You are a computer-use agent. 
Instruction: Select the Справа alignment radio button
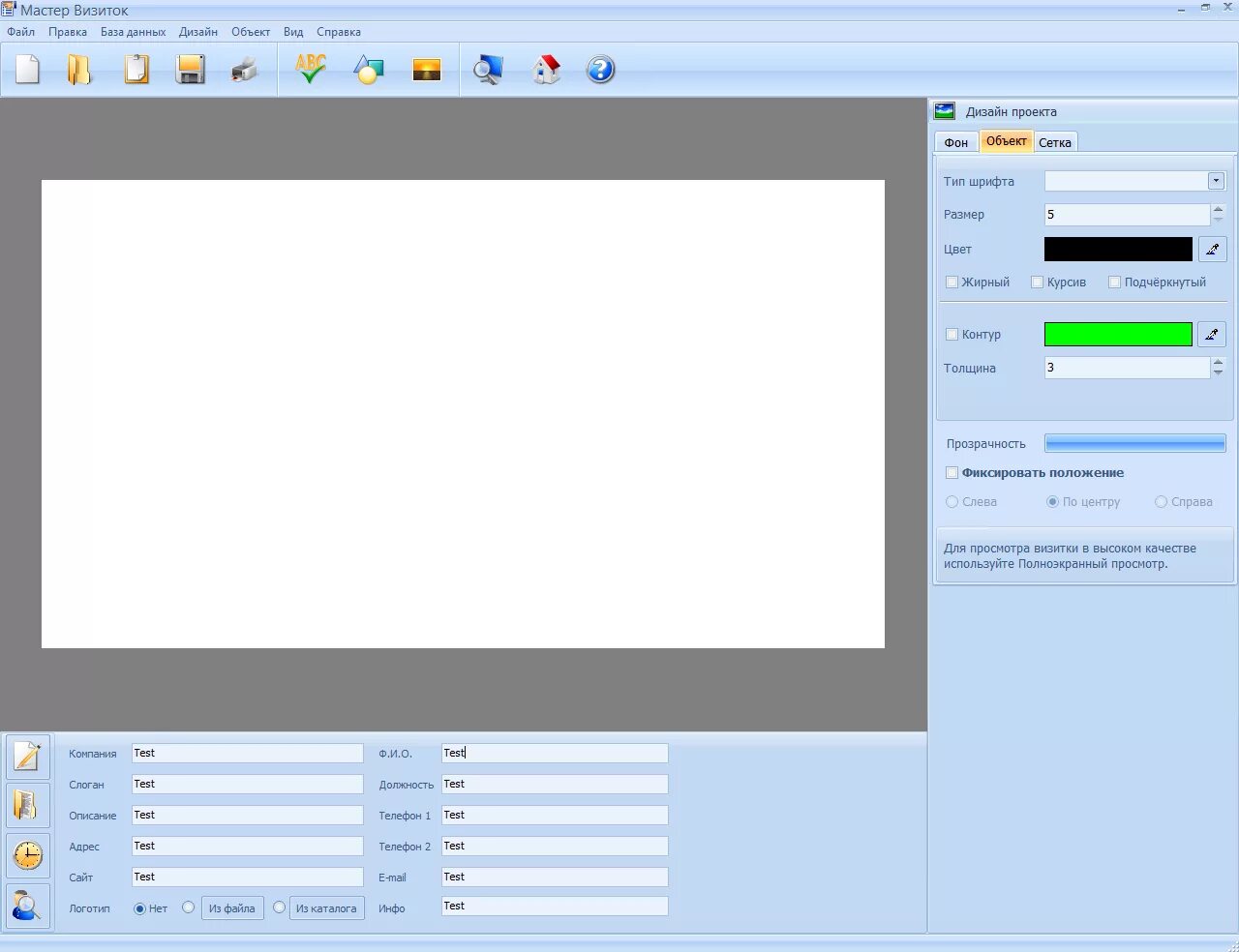pyautogui.click(x=1161, y=502)
